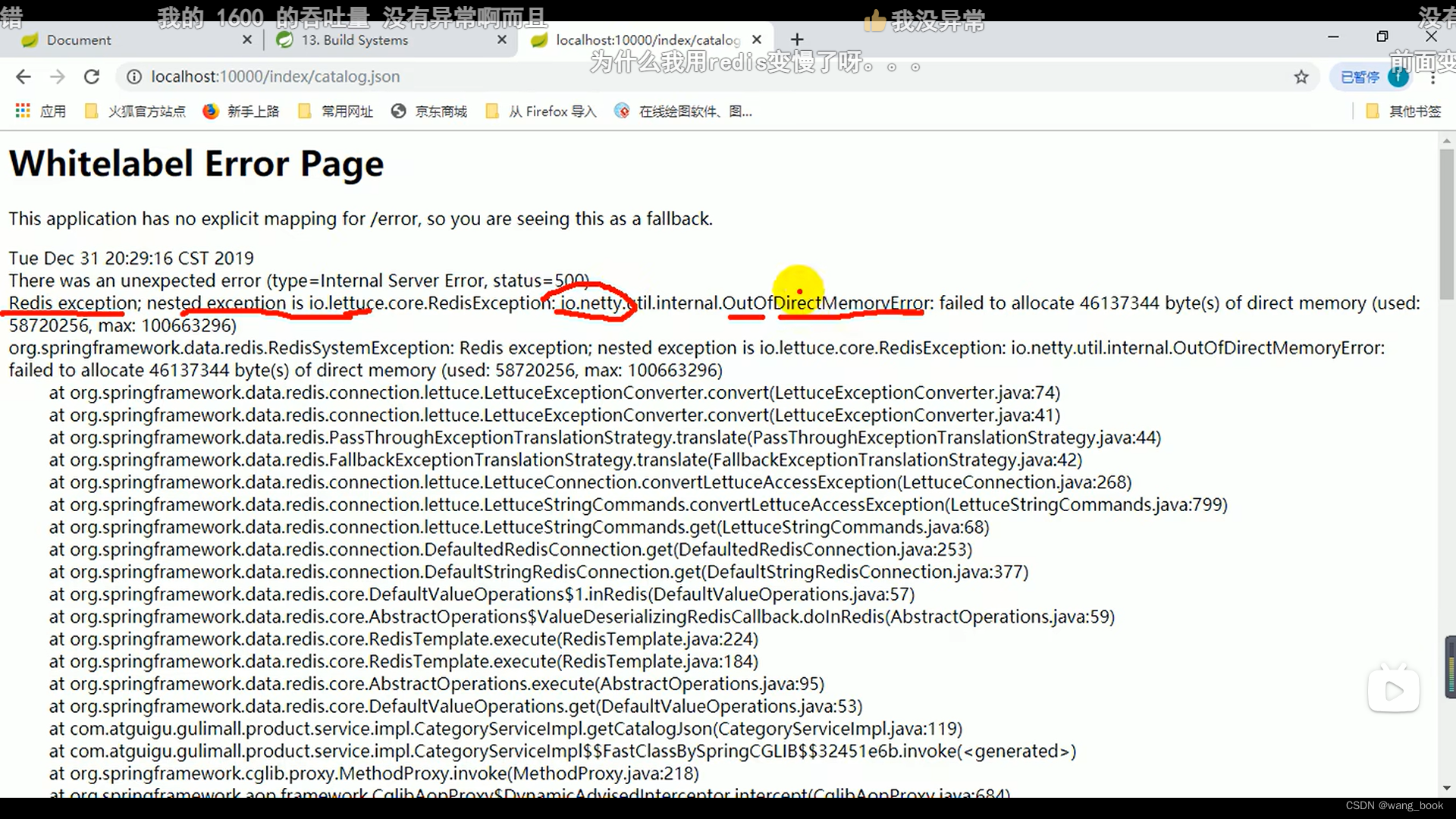
Task: Click the DefaultedRedisConnection.java:253 stack trace line
Action: tap(511, 549)
